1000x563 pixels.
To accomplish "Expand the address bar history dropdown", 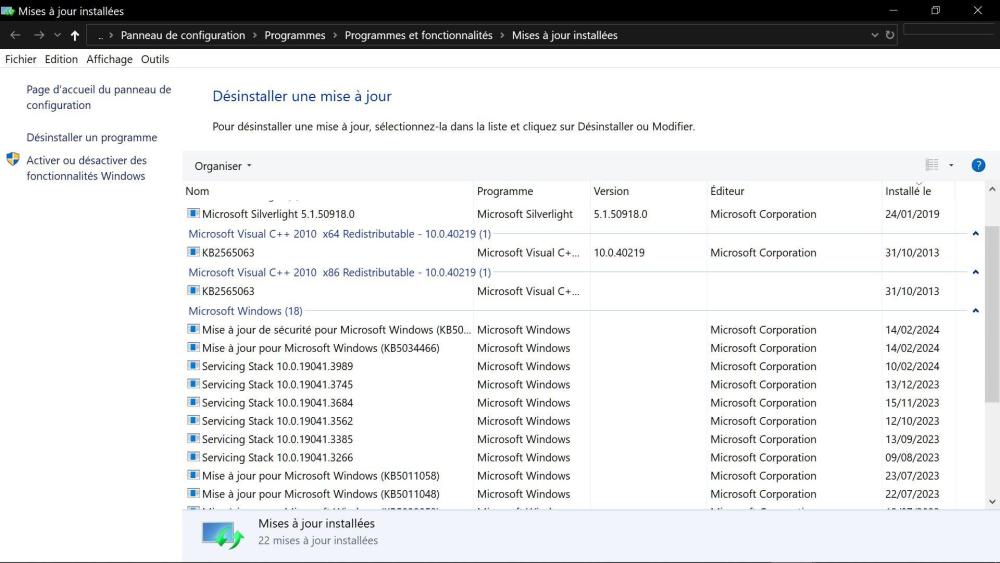I will pos(875,35).
